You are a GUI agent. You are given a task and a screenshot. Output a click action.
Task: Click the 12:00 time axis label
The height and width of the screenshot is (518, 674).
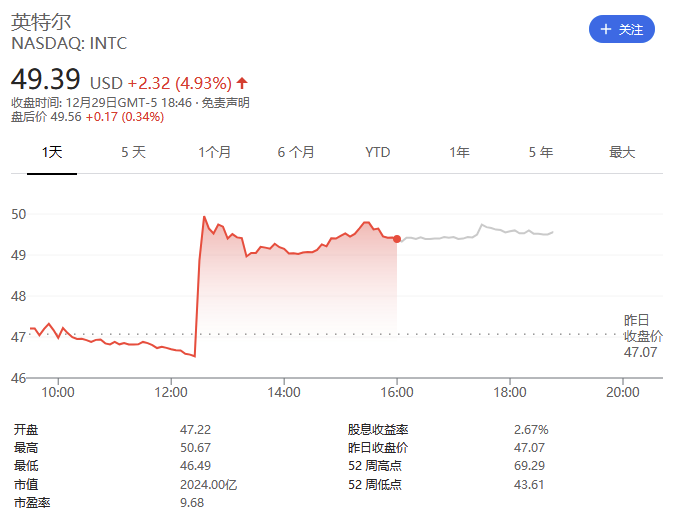(172, 393)
